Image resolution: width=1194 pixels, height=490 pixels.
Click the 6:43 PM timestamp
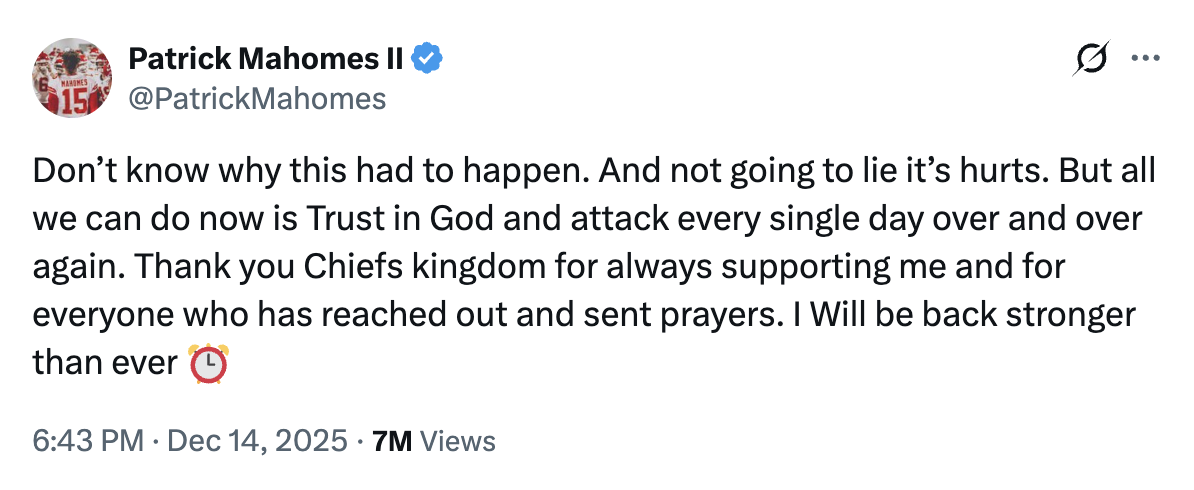coord(88,440)
